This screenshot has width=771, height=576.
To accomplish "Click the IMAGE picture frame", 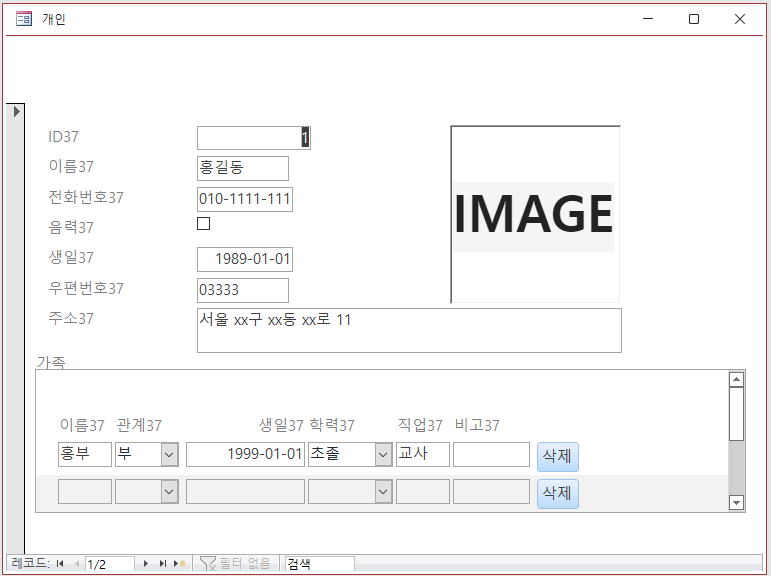I will point(535,214).
